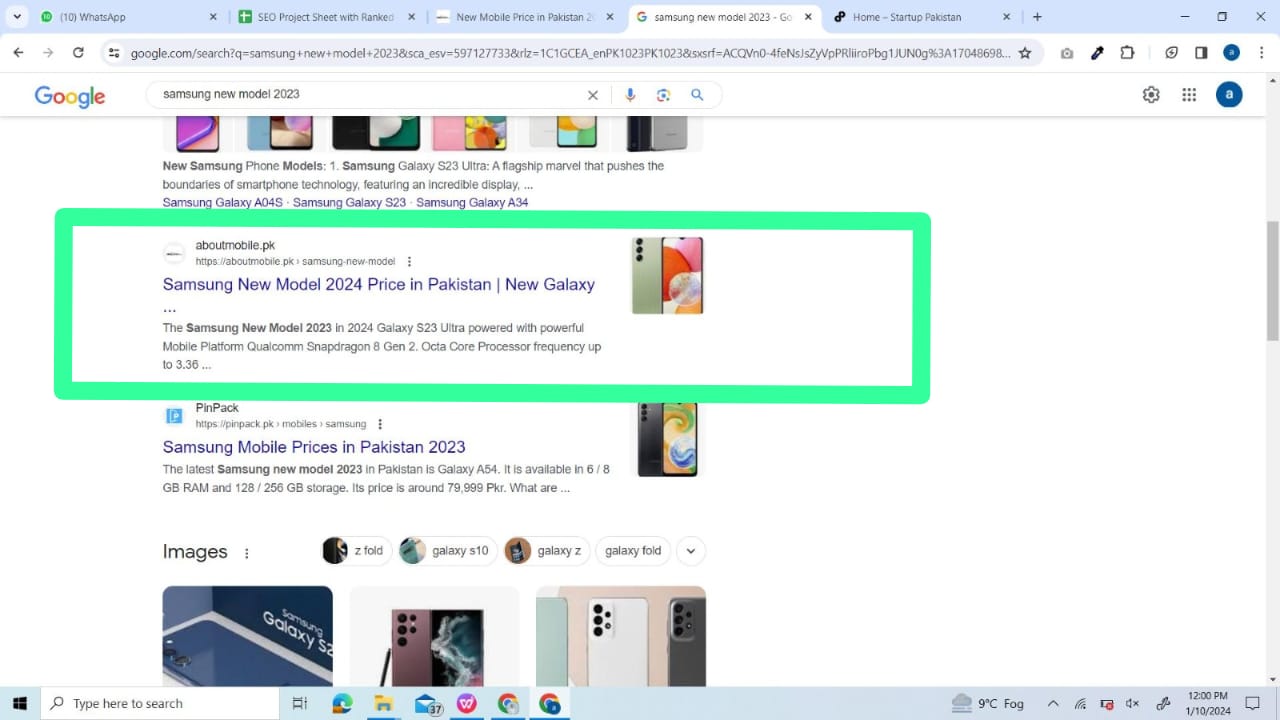This screenshot has width=1280, height=720.
Task: Expand more image filter chips
Action: [691, 551]
